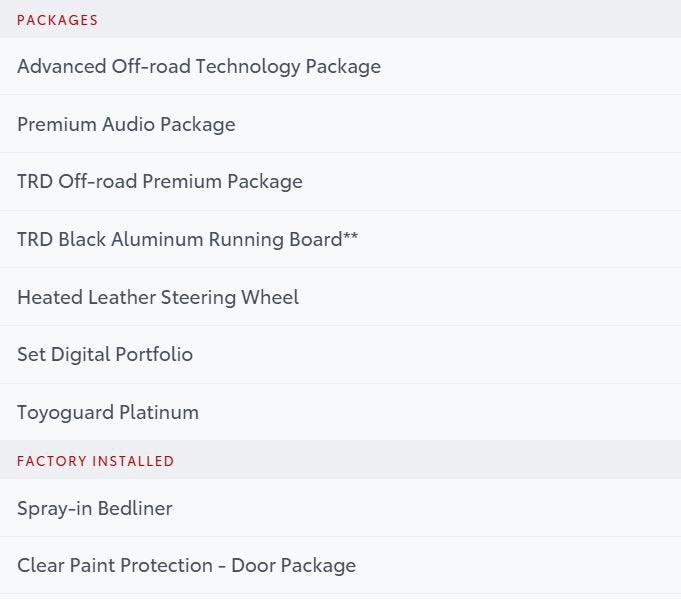The height and width of the screenshot is (599, 681).
Task: Click the PACKAGES section header
Action: tap(58, 20)
